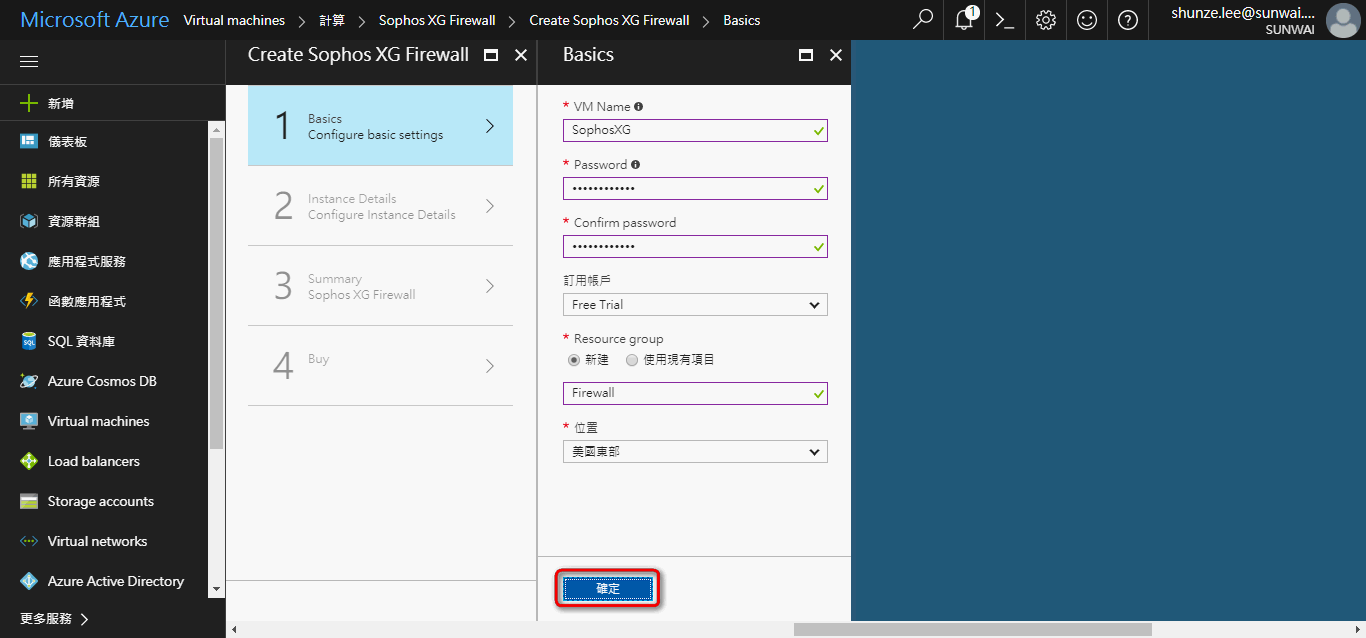Go to Virtual machines breadcrumb
1366x638 pixels.
click(234, 20)
